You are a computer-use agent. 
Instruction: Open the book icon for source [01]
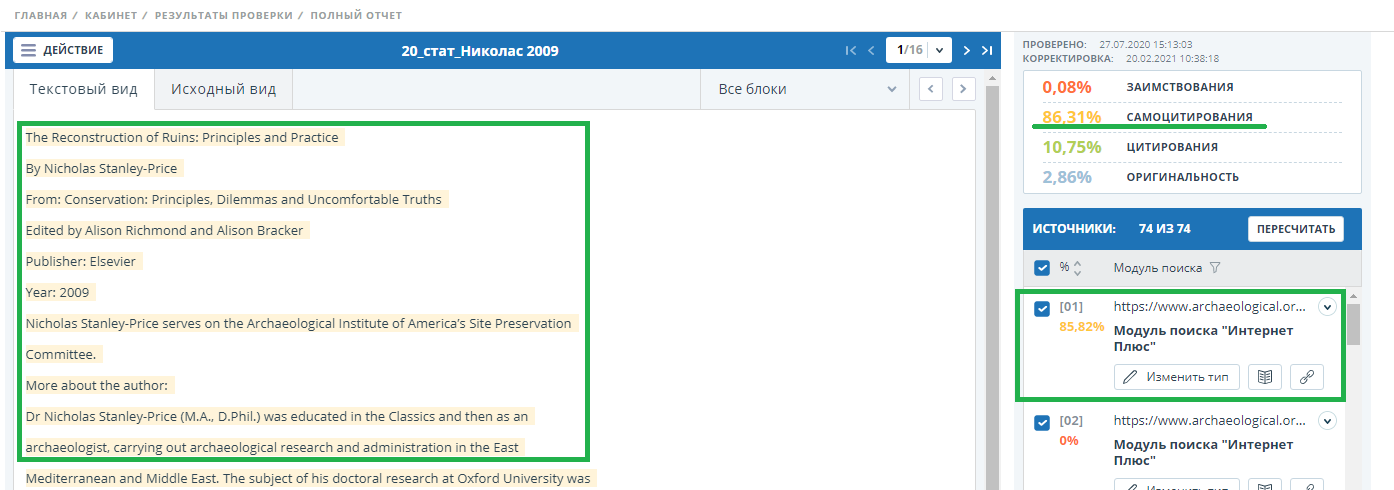(x=1265, y=377)
